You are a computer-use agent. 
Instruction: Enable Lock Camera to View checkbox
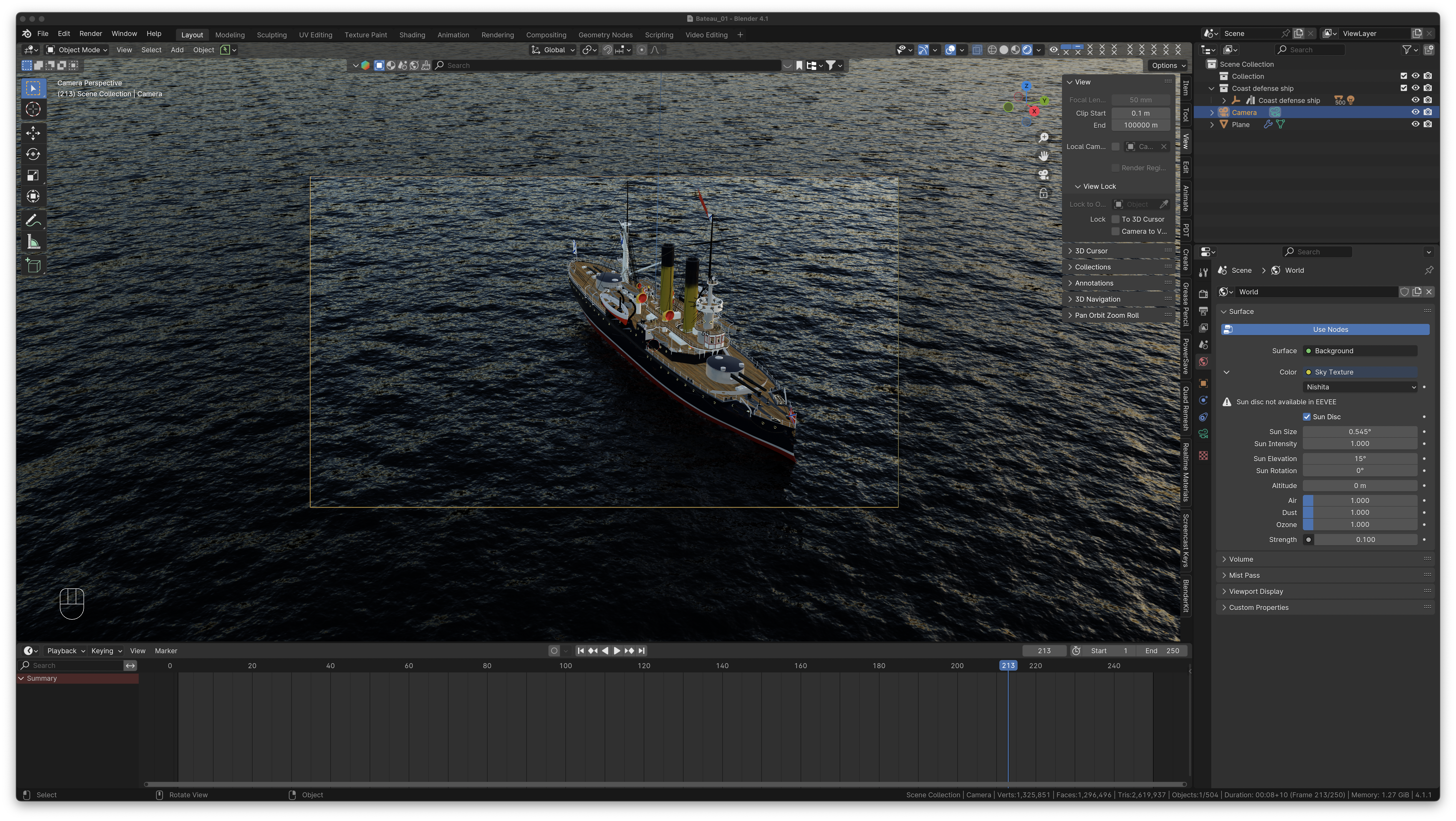(x=1116, y=232)
